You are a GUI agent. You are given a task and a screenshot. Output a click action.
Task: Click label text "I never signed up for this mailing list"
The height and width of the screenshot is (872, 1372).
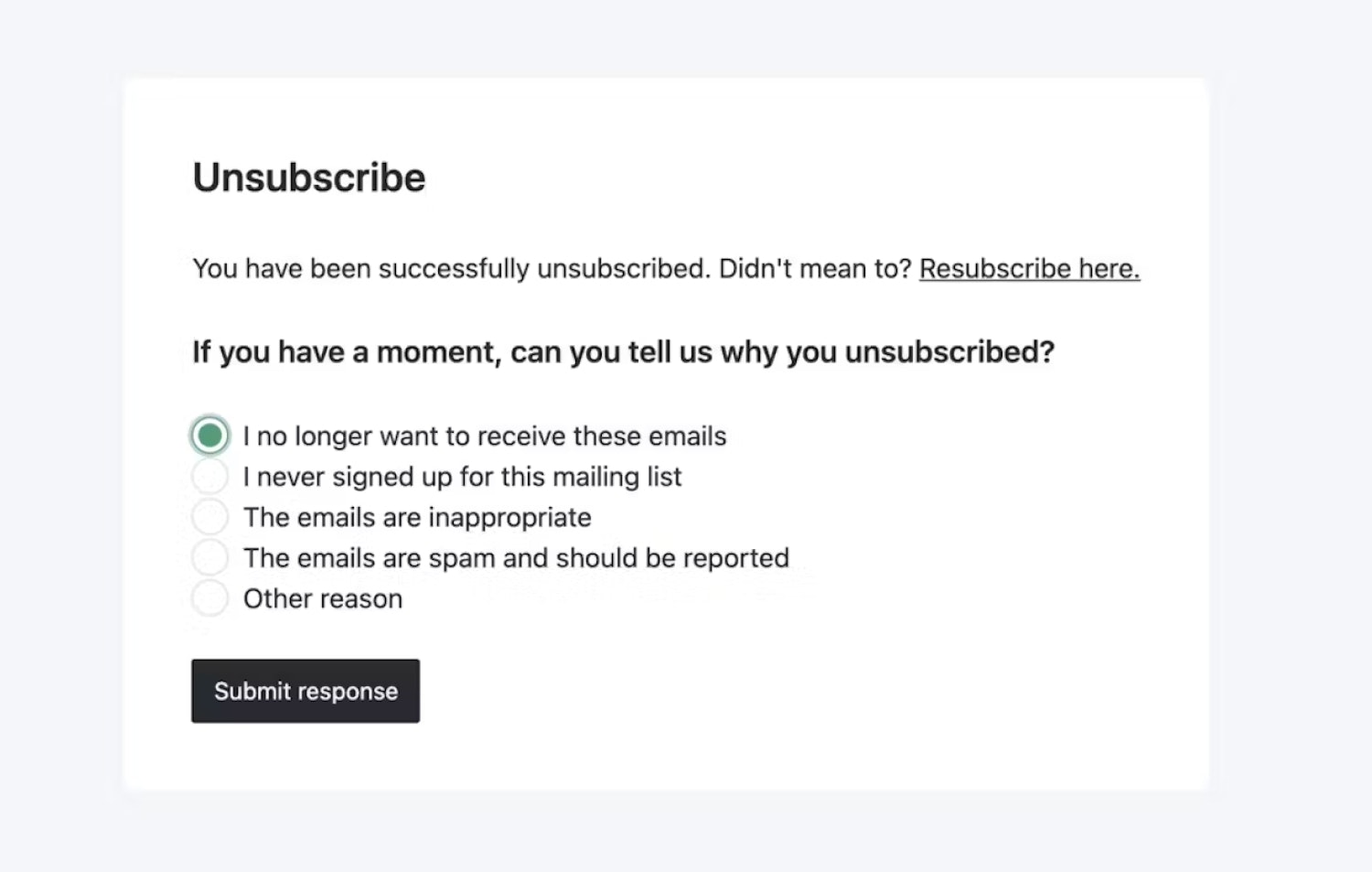462,477
